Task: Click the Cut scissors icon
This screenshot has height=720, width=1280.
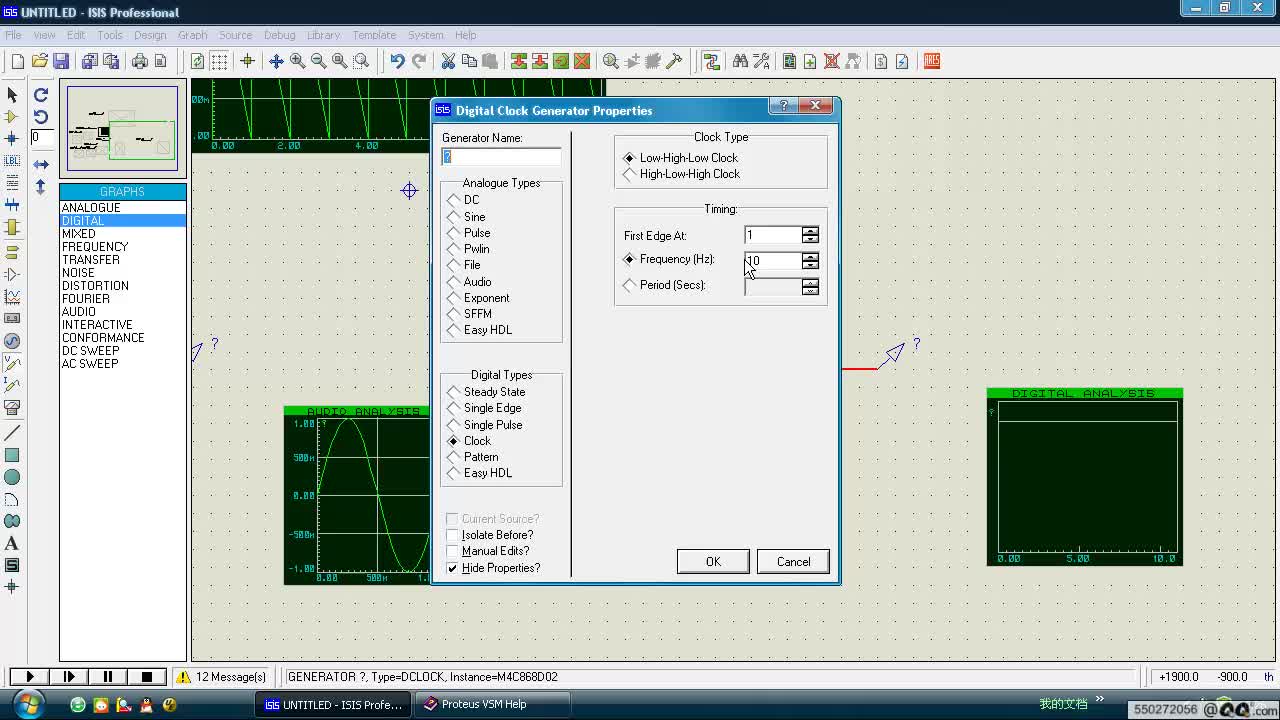Action: 448,61
